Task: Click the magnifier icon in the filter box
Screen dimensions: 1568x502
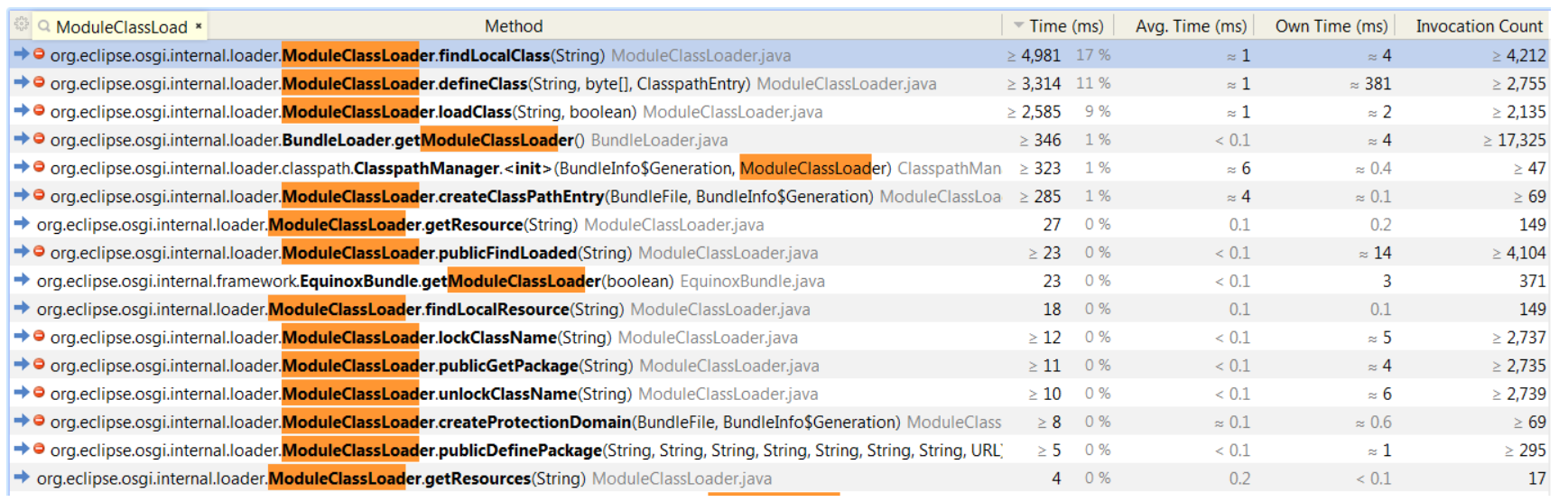Action: [44, 26]
